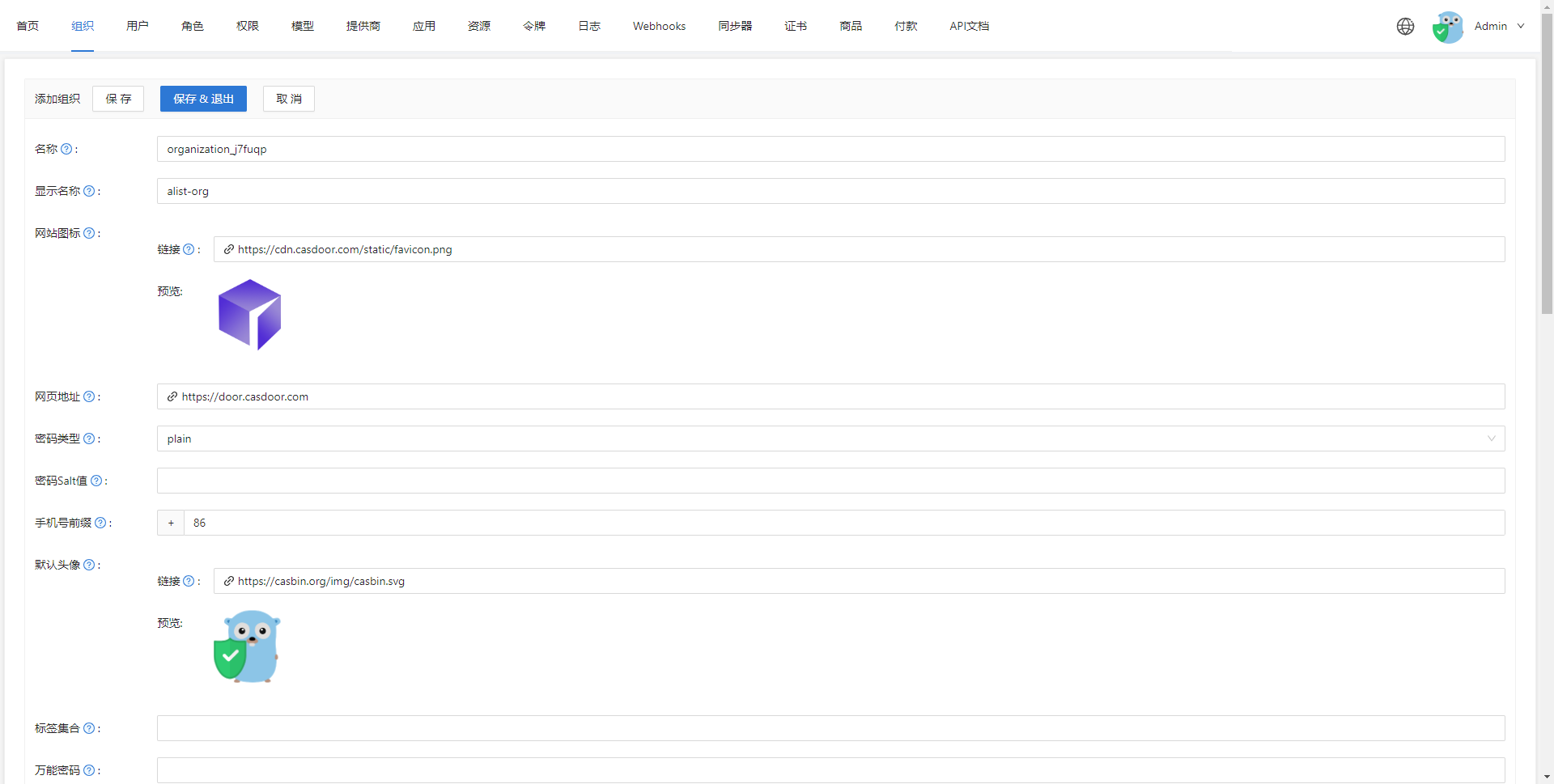This screenshot has width=1554, height=784.
Task: Click the link icon in the 默认头像 URL field
Action: point(227,581)
